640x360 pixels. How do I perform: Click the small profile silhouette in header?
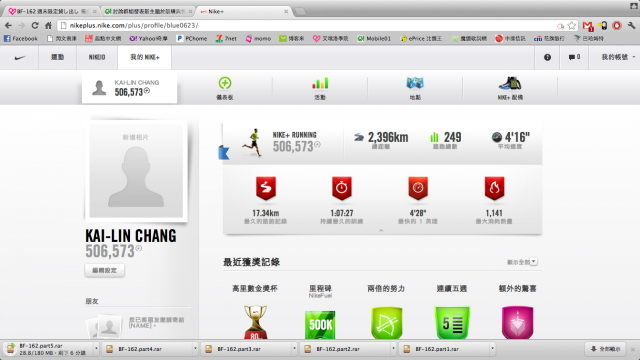(99, 88)
